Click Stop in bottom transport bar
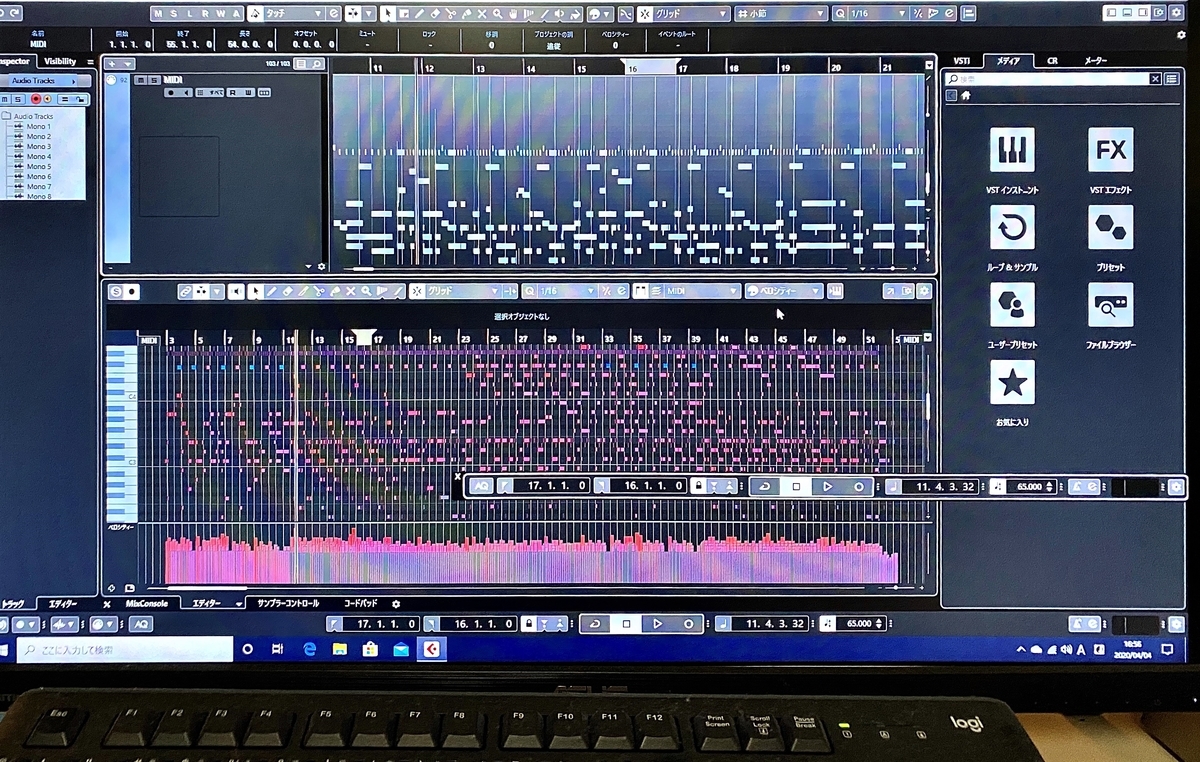This screenshot has width=1200, height=762. 626,624
